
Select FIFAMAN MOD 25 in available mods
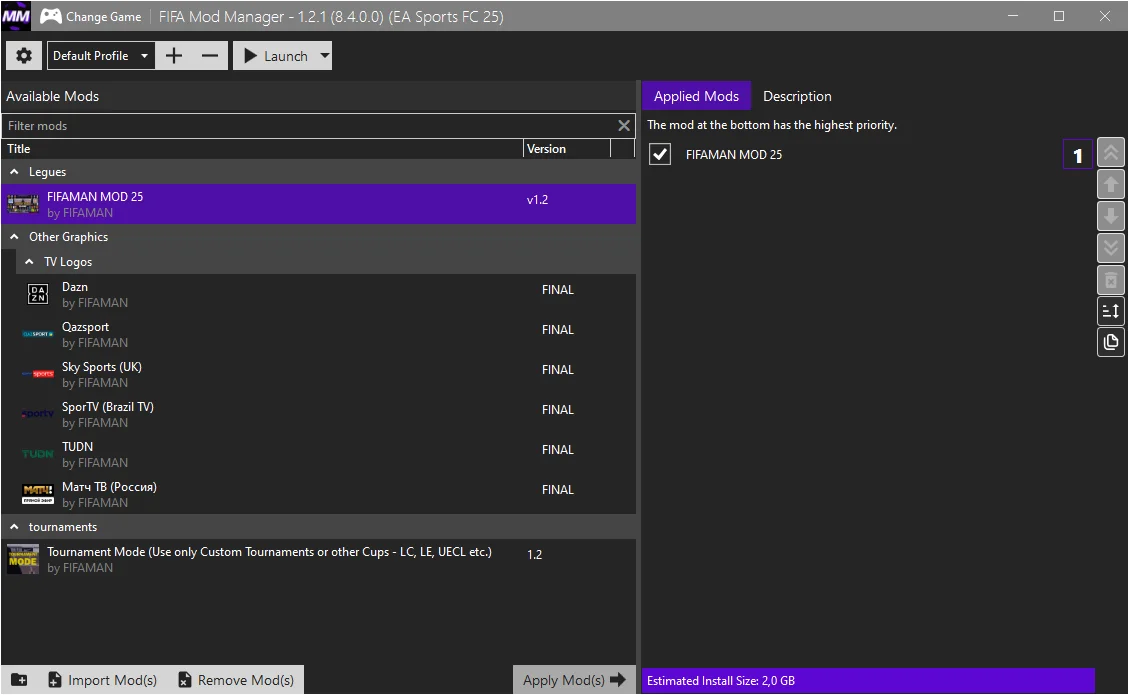[x=318, y=204]
